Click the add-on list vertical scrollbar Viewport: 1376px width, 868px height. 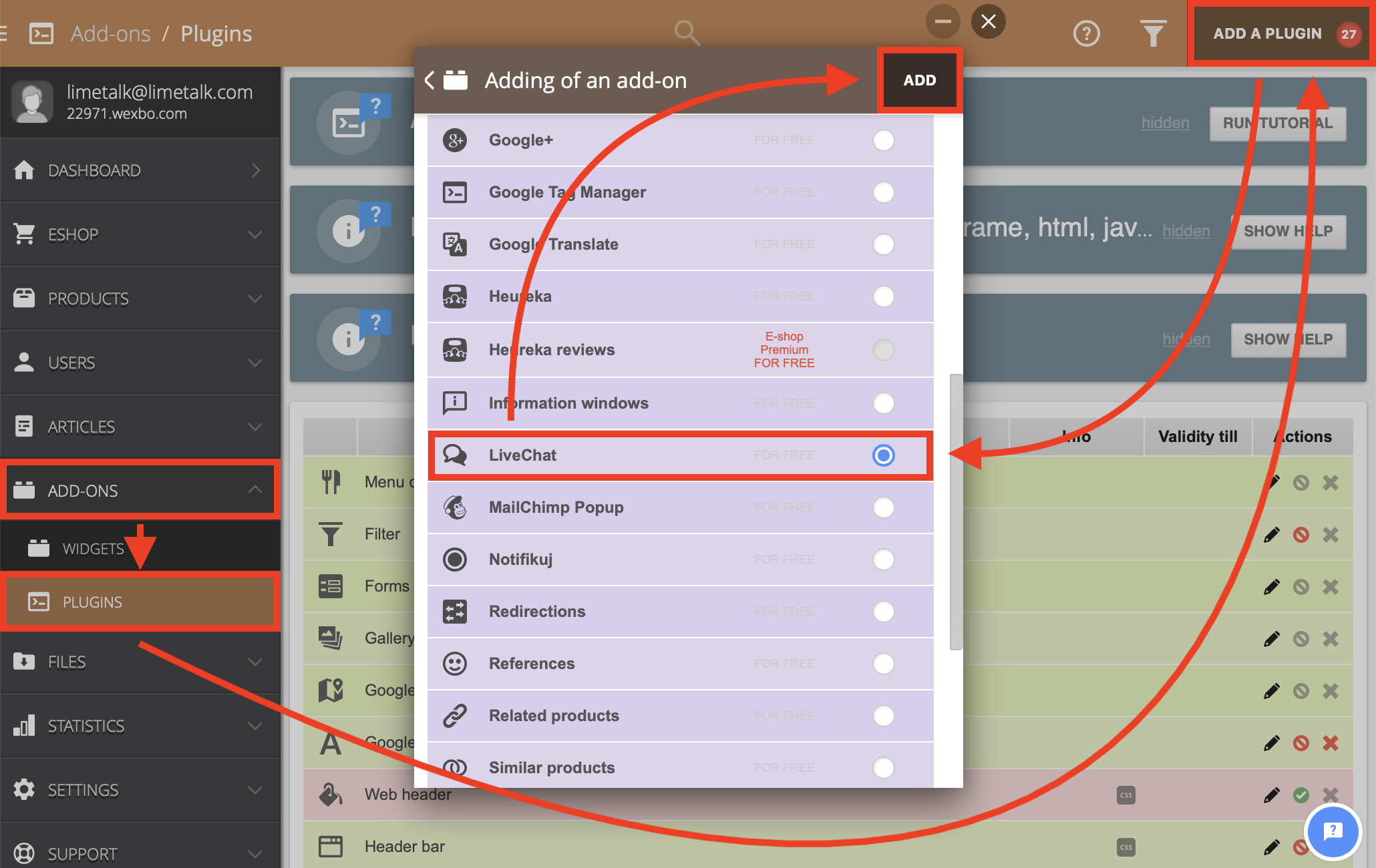957,511
